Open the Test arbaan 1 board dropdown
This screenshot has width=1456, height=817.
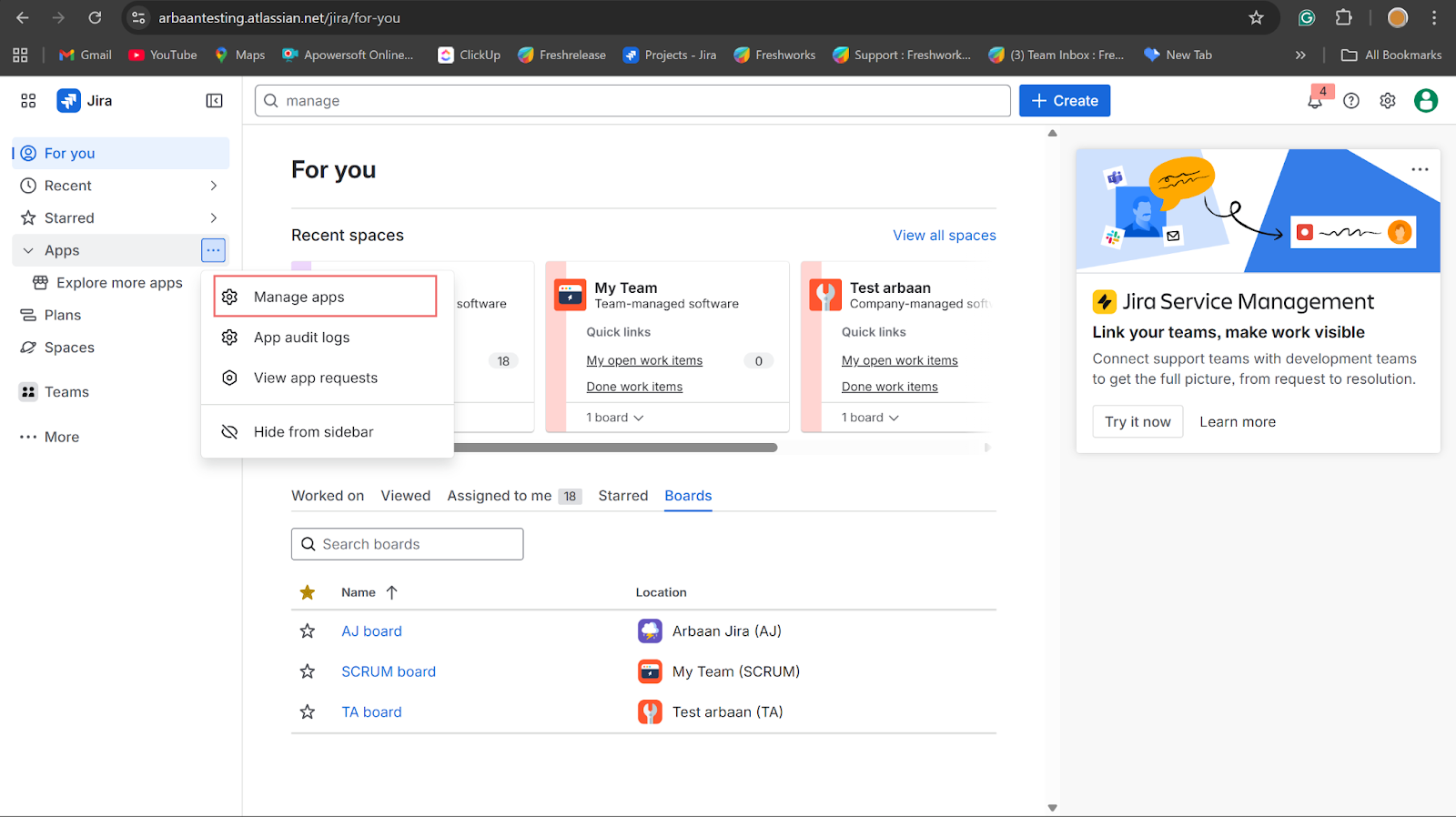point(870,418)
